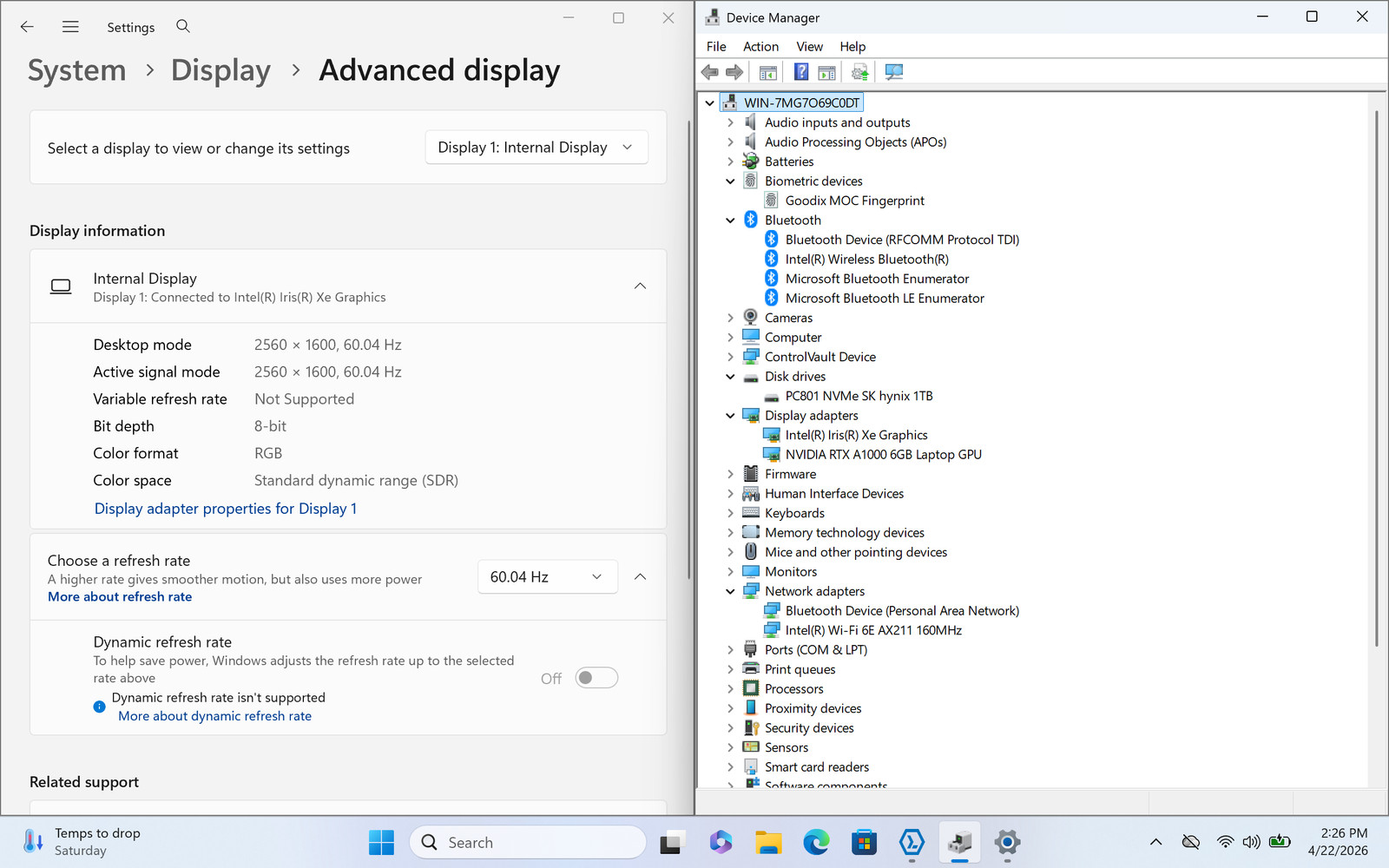This screenshot has height=868, width=1389.
Task: Click Scan for hardware changes toolbar icon
Action: (893, 72)
